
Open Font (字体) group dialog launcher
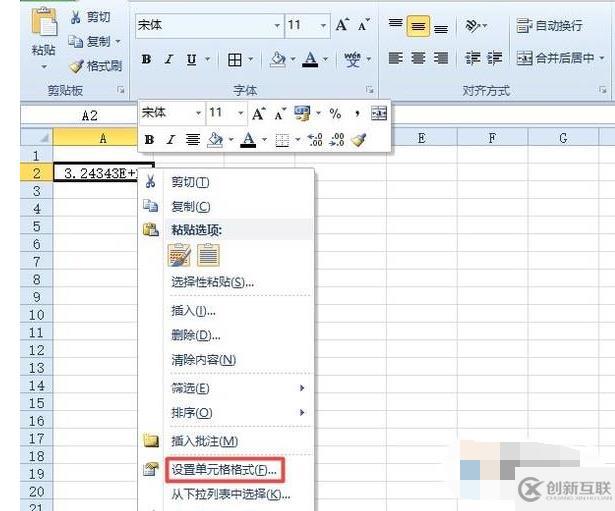click(369, 90)
